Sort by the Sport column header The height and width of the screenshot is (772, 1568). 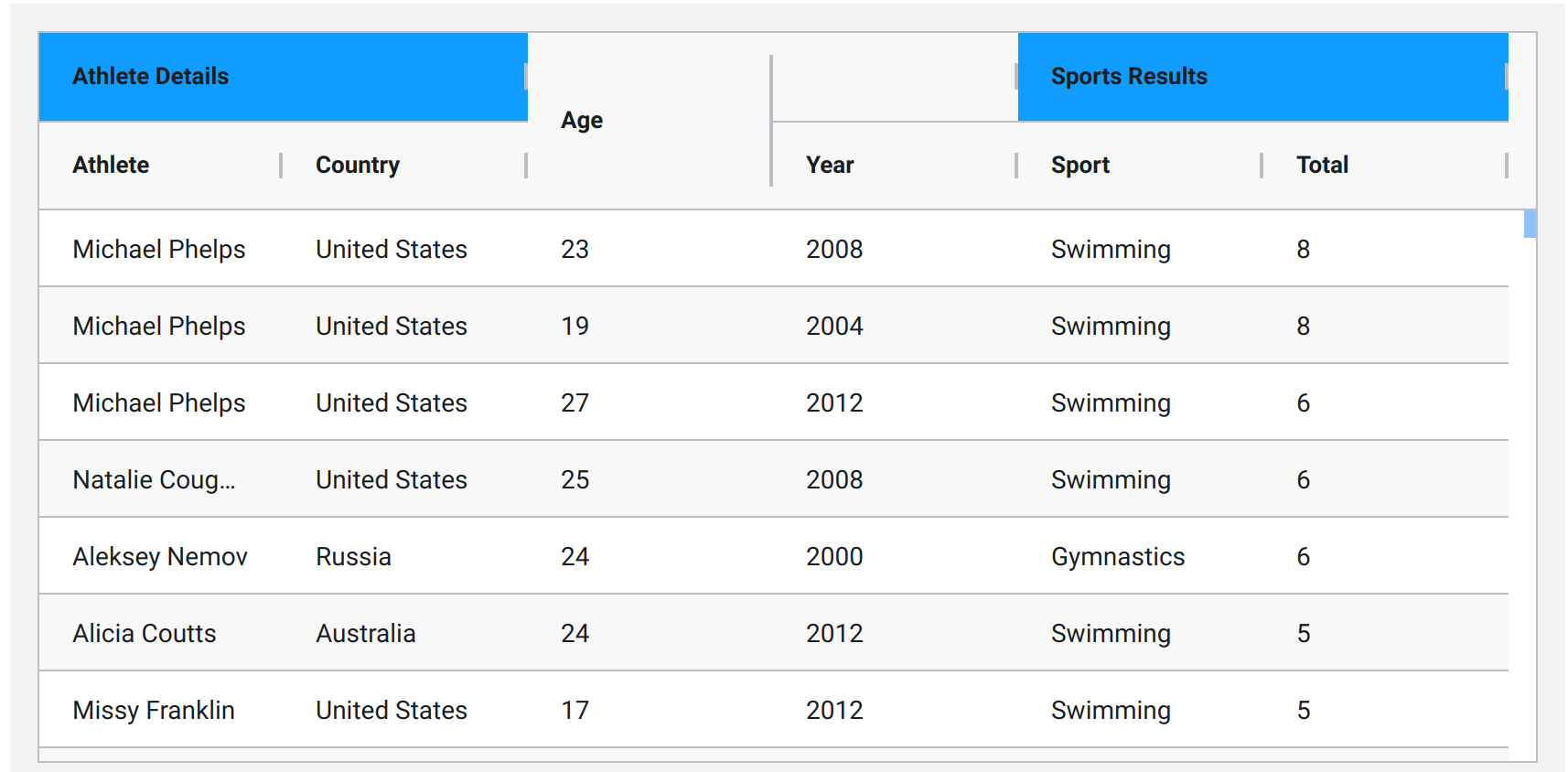1080,166
